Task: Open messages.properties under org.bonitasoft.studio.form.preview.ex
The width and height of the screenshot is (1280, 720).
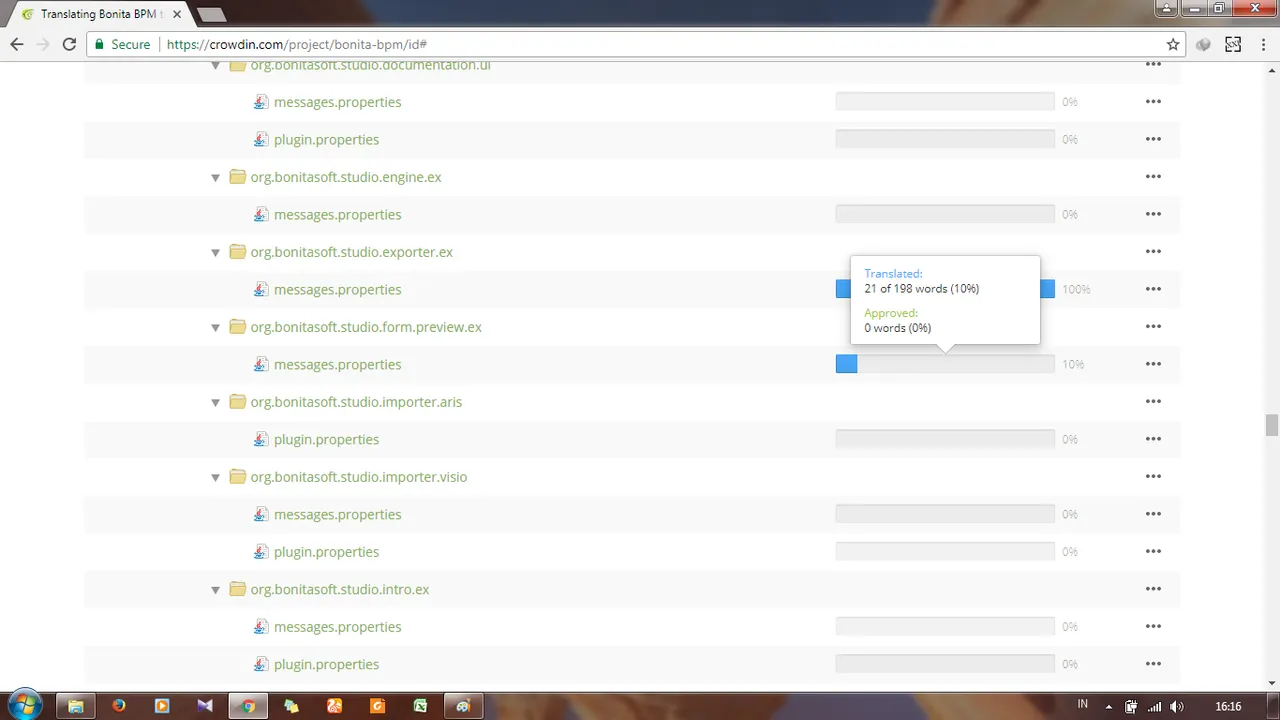Action: click(337, 364)
